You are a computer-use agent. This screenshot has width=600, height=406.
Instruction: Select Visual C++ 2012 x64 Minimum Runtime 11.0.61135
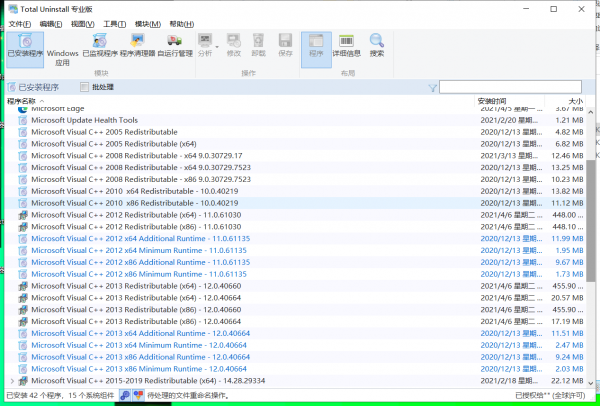click(295, 251)
